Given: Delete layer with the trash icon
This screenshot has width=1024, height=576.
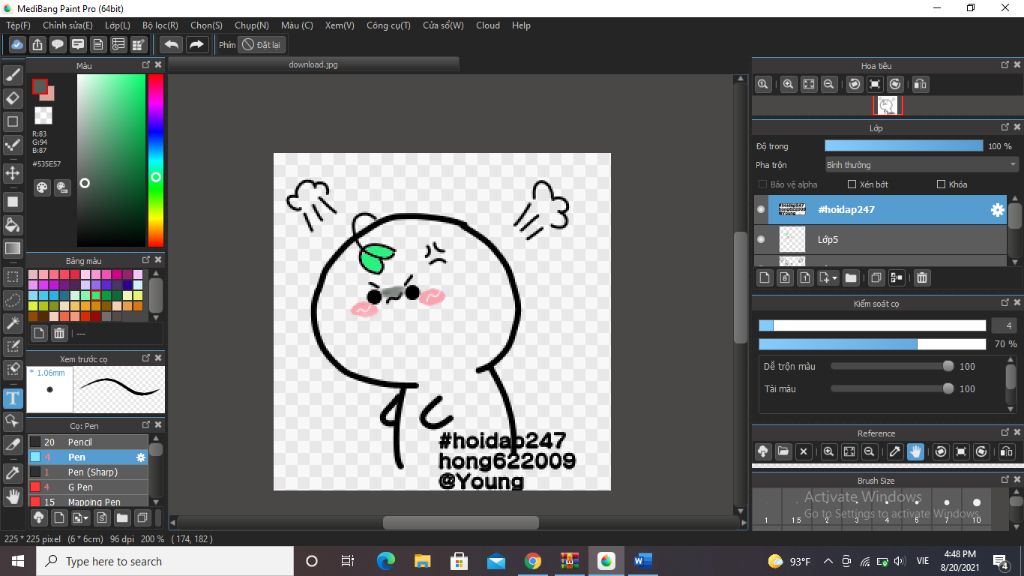Looking at the screenshot, I should point(922,278).
